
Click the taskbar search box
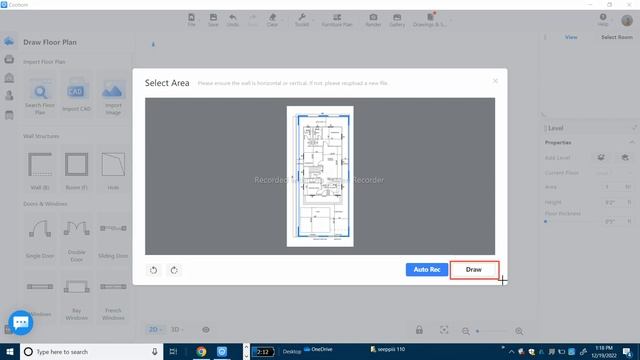pos(91,351)
